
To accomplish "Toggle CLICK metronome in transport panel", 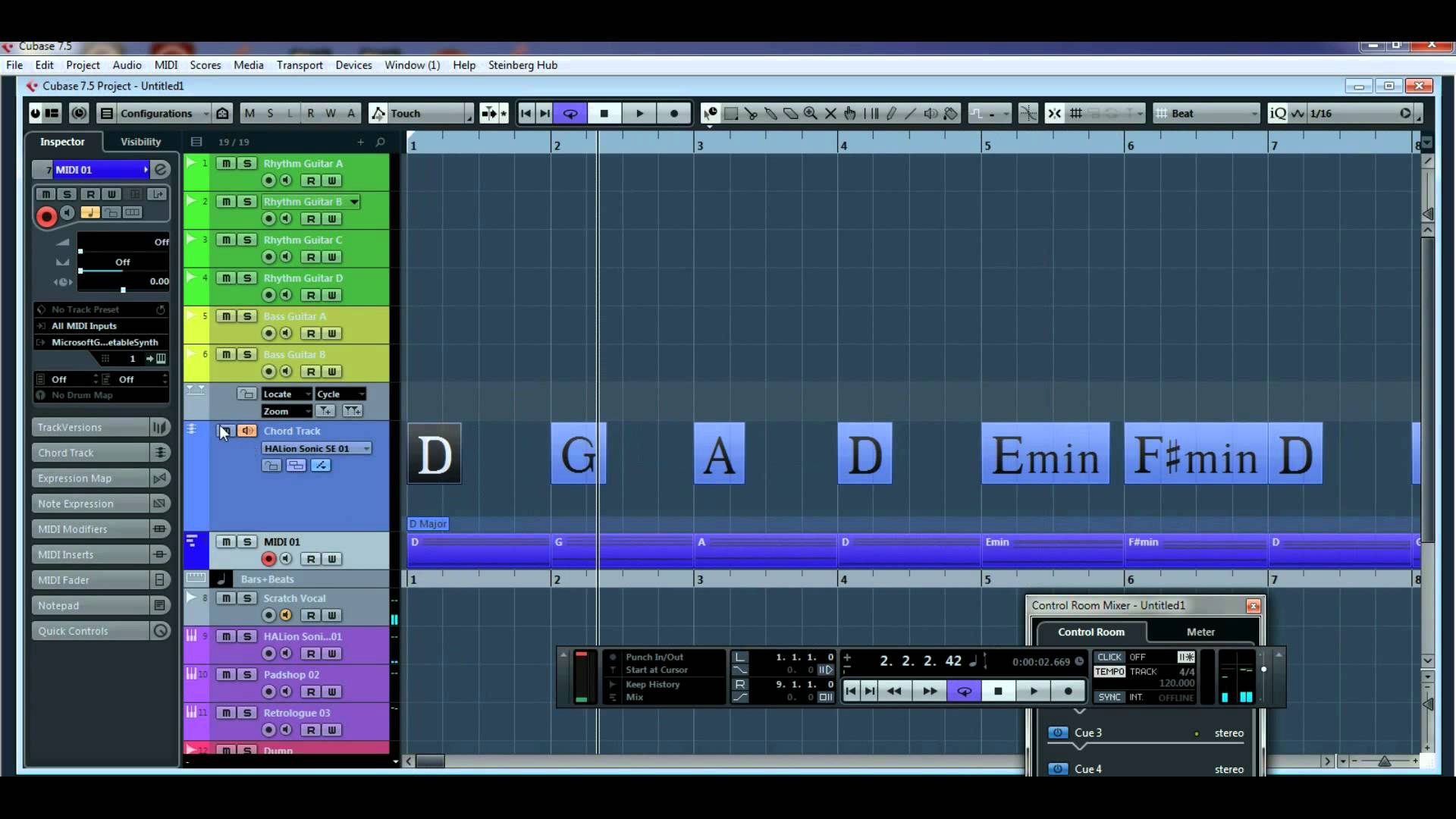I will click(x=1109, y=657).
